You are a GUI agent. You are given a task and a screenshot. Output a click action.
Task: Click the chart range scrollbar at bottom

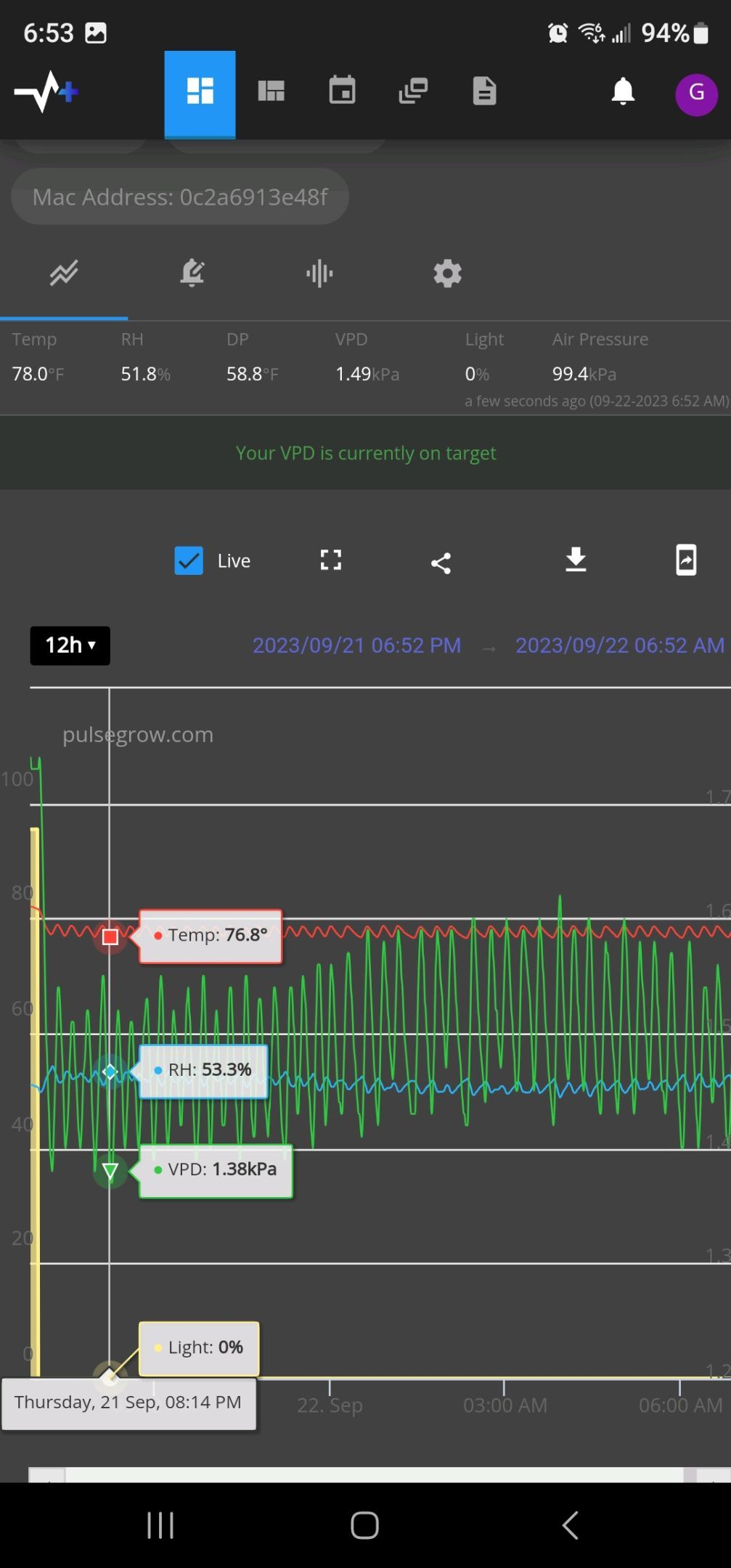click(374, 1474)
